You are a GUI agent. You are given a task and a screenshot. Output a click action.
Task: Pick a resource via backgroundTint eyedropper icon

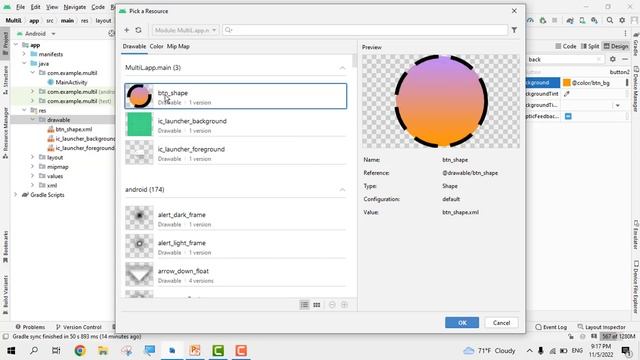click(567, 94)
